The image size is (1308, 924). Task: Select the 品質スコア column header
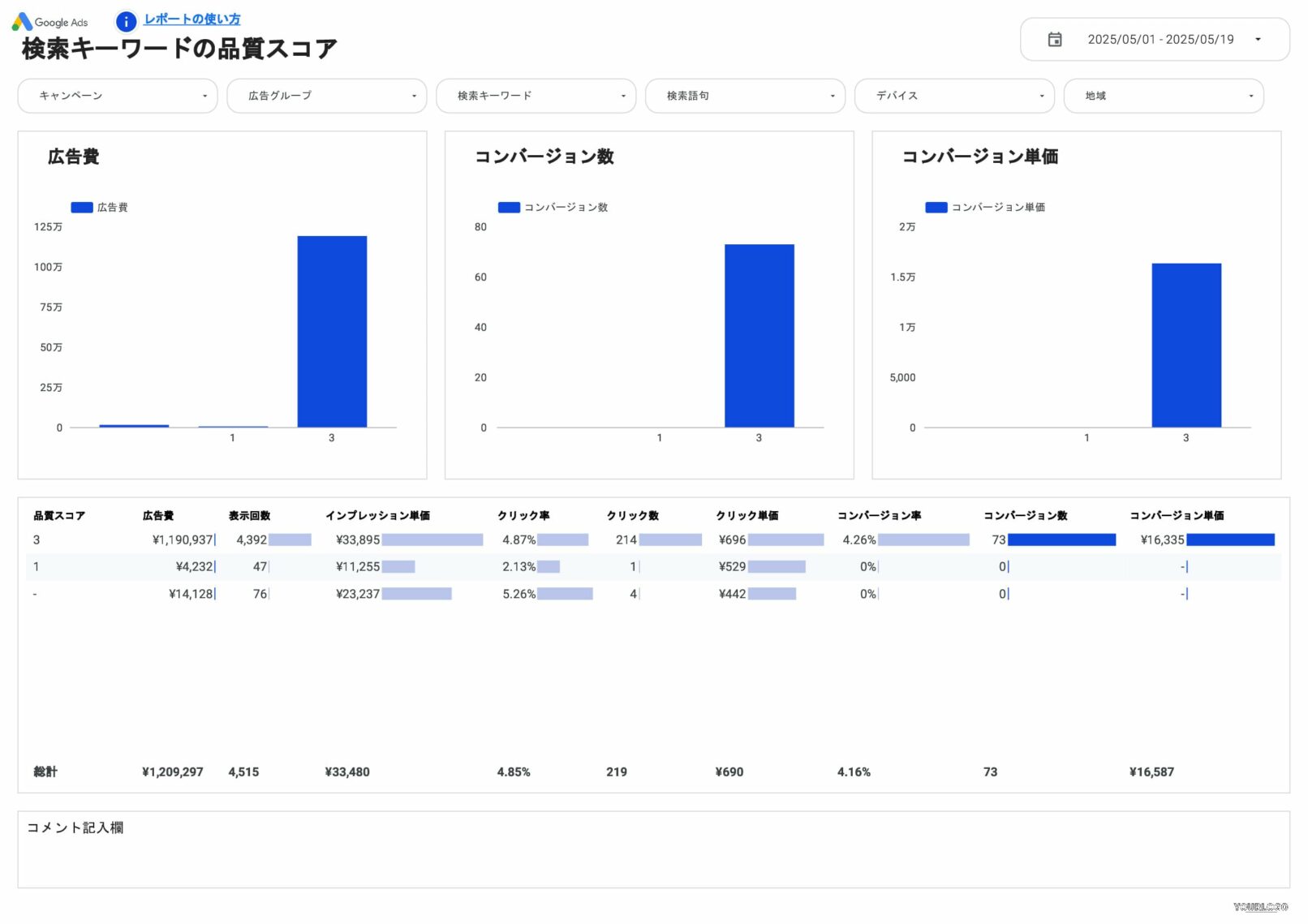point(58,514)
